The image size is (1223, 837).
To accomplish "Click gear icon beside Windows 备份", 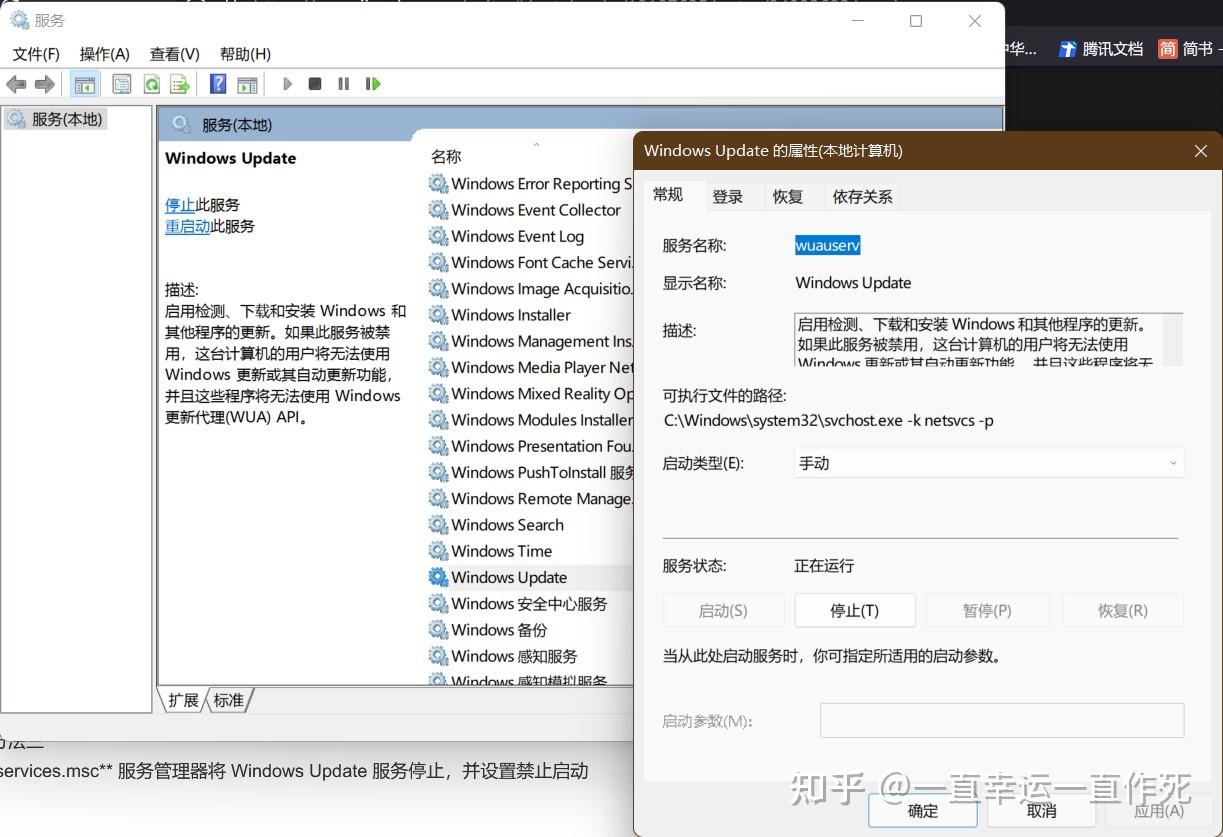I will (438, 630).
